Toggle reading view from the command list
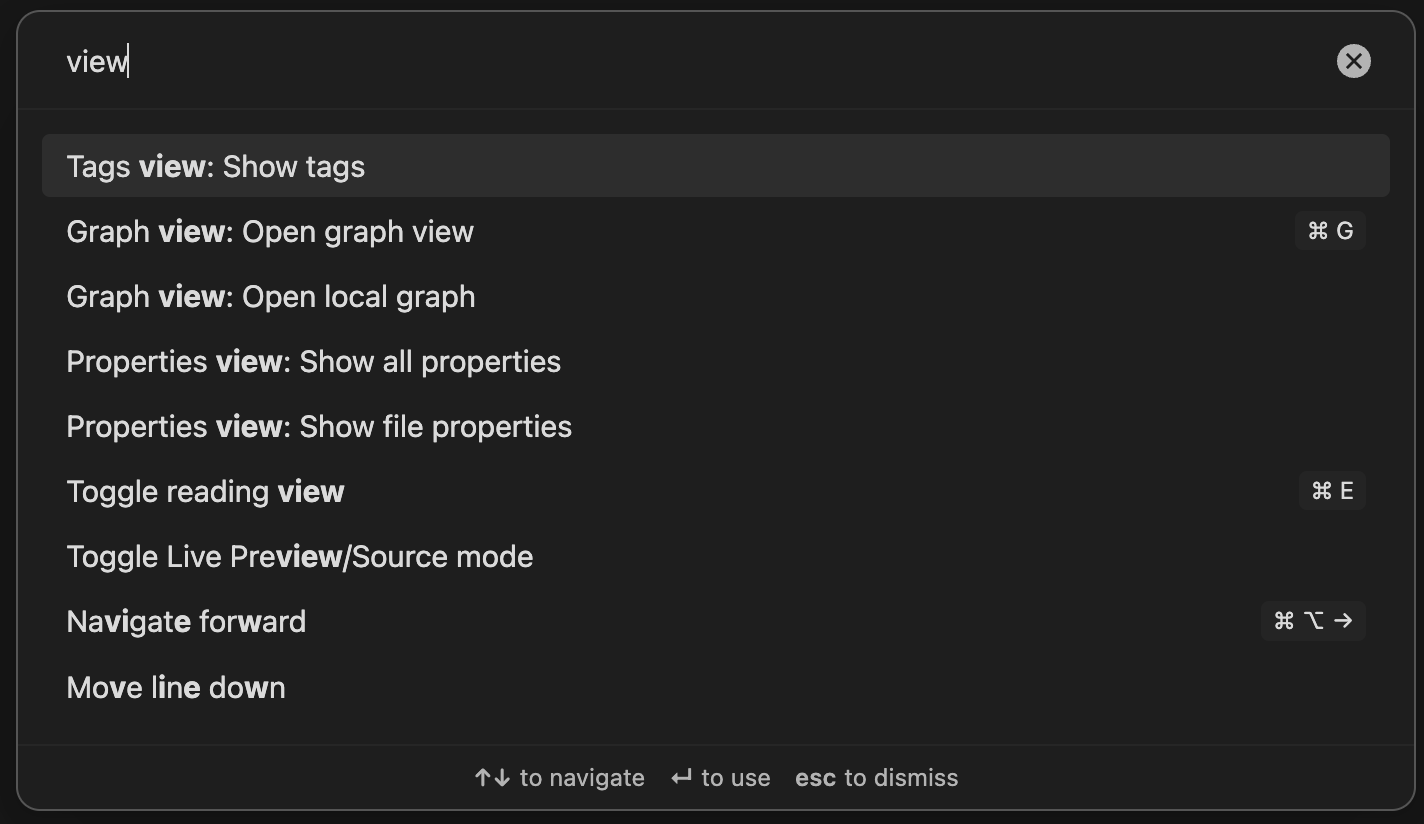This screenshot has width=1424, height=824. [x=205, y=492]
